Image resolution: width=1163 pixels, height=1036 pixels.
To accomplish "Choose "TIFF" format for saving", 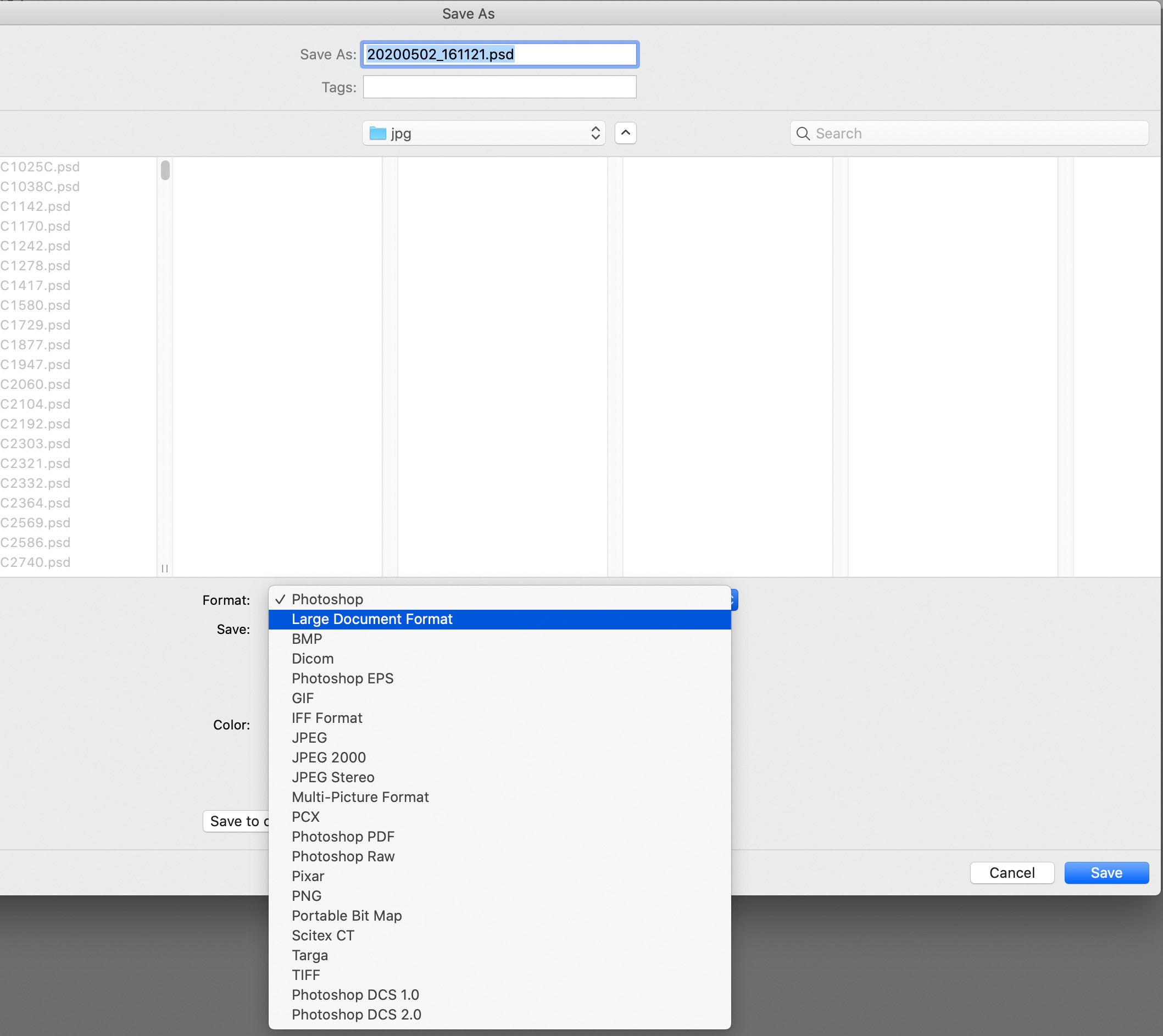I will (306, 974).
